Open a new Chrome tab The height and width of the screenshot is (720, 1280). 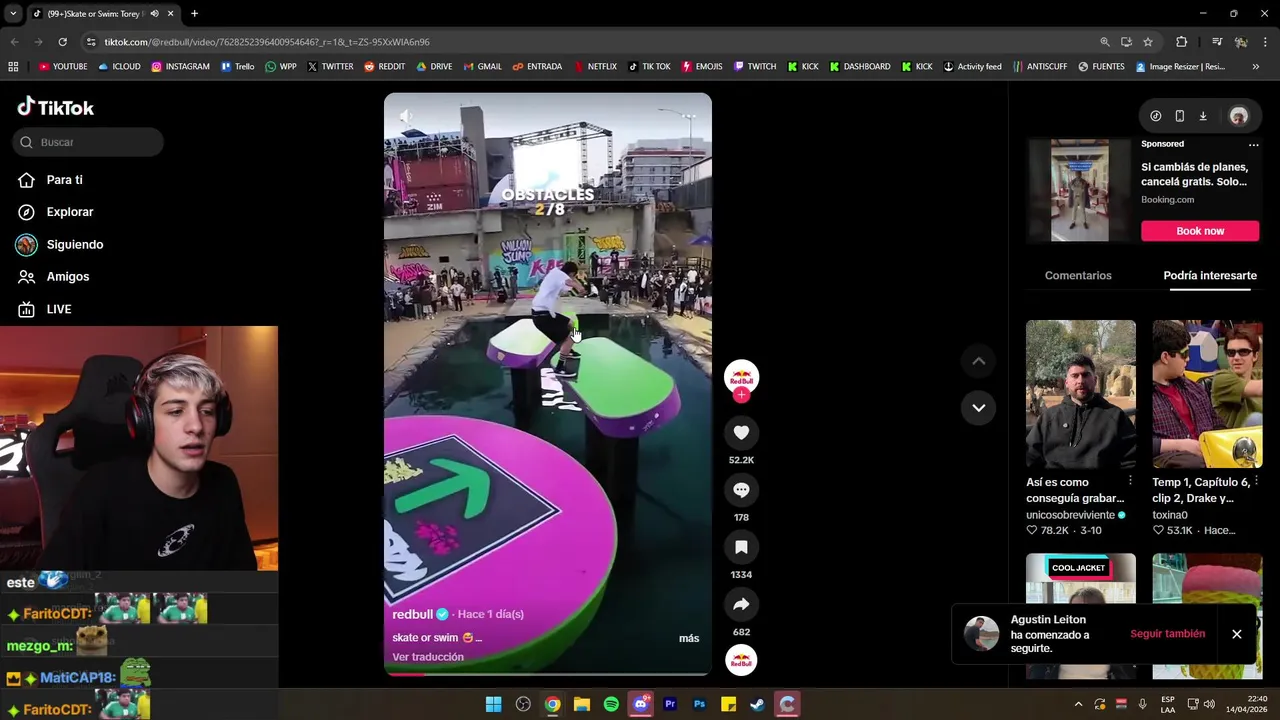(194, 14)
